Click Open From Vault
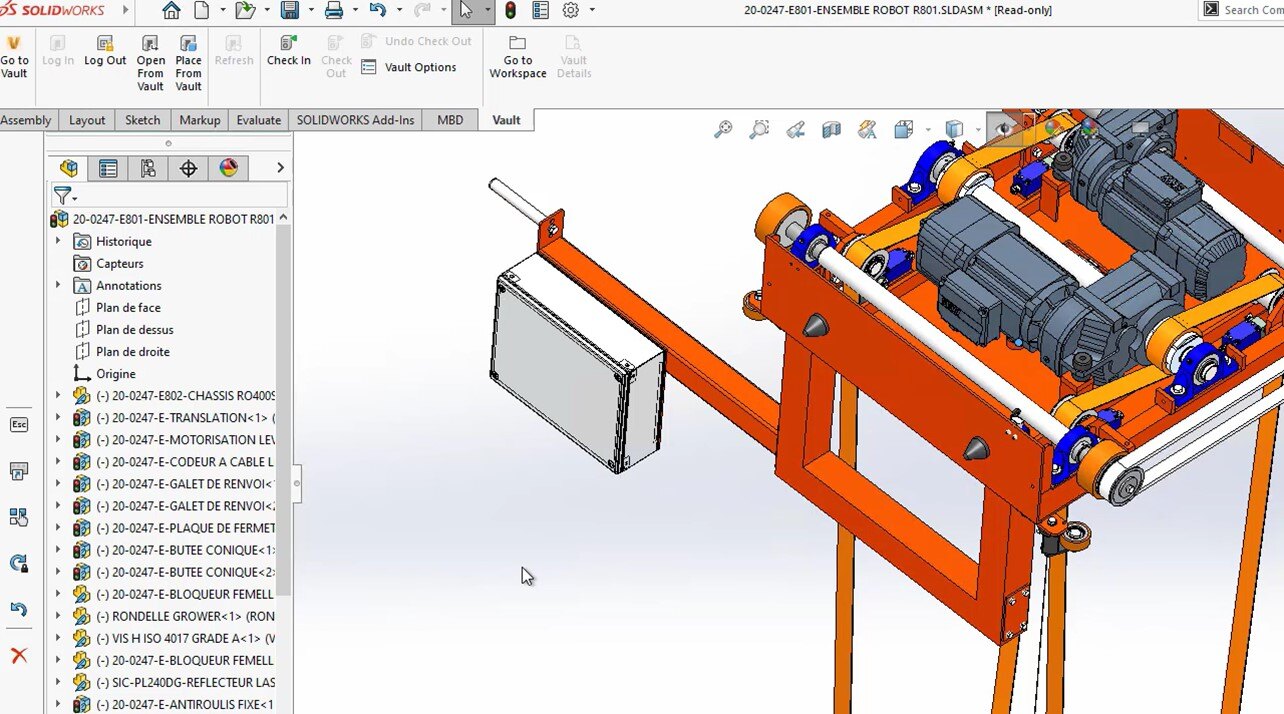Image resolution: width=1284 pixels, height=714 pixels. (x=151, y=64)
